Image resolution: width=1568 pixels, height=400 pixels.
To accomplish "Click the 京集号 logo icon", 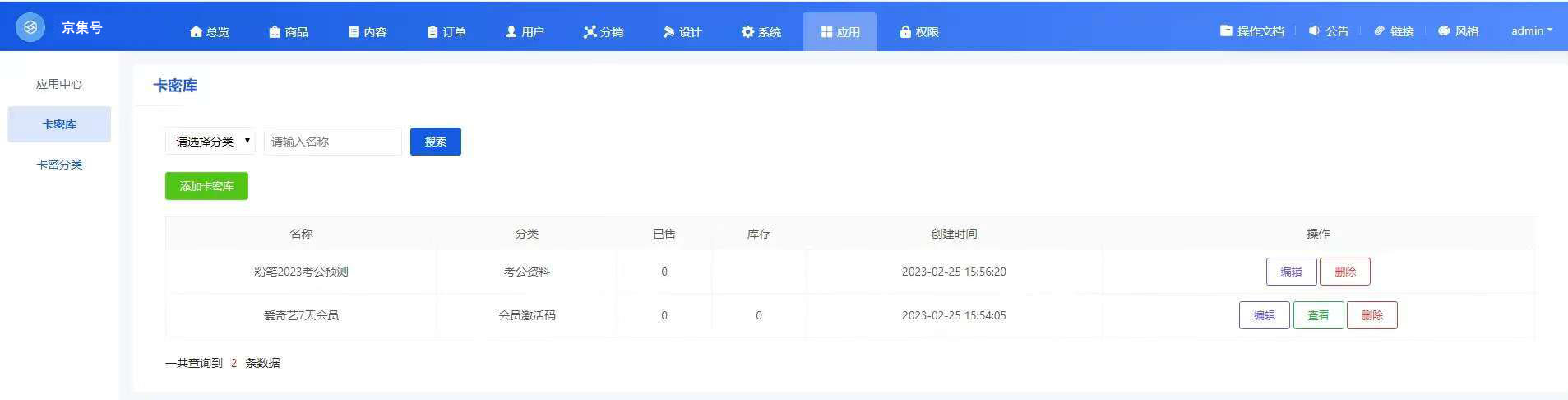I will pyautogui.click(x=30, y=27).
